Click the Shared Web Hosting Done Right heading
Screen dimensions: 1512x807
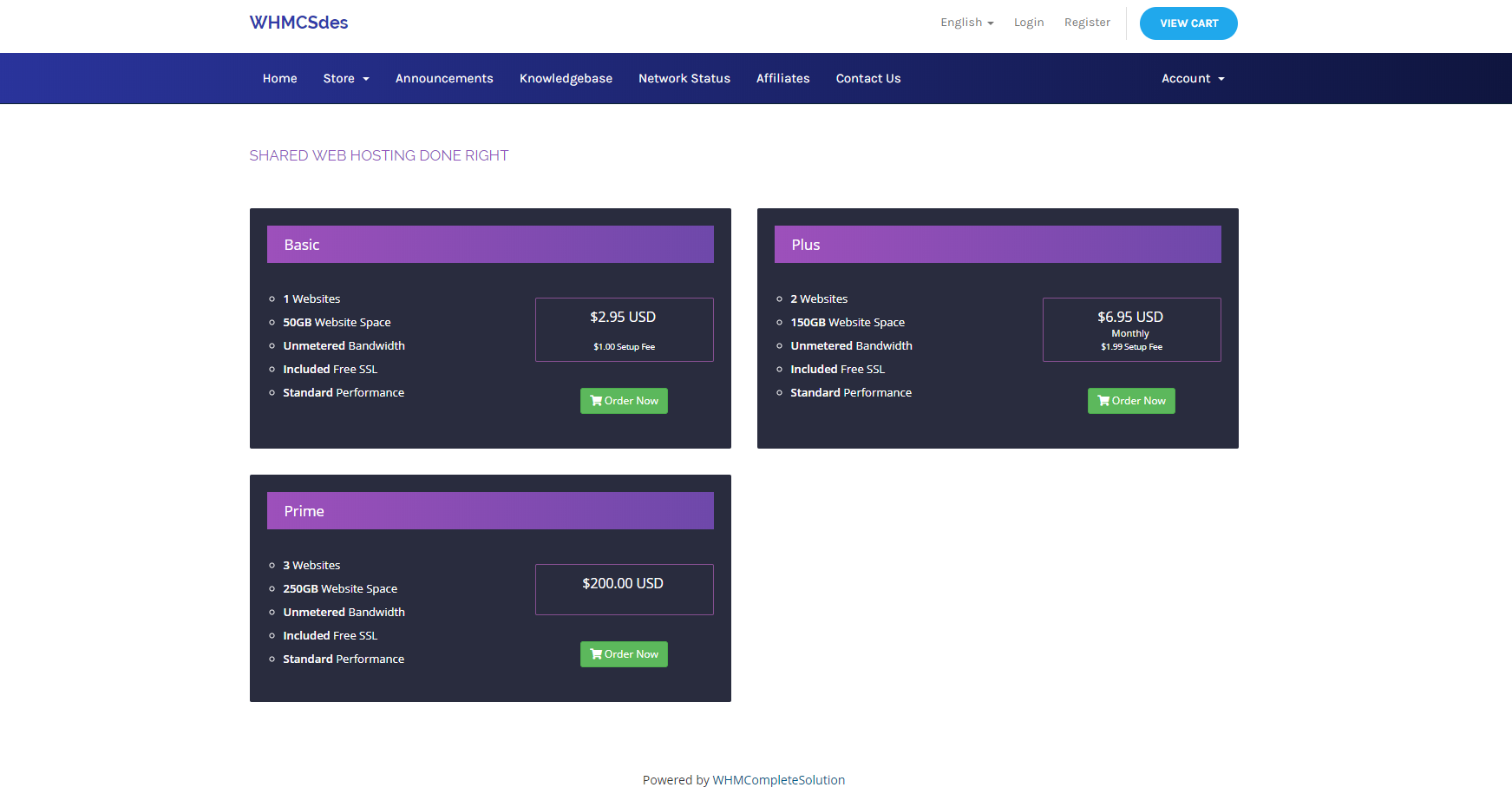tap(379, 155)
